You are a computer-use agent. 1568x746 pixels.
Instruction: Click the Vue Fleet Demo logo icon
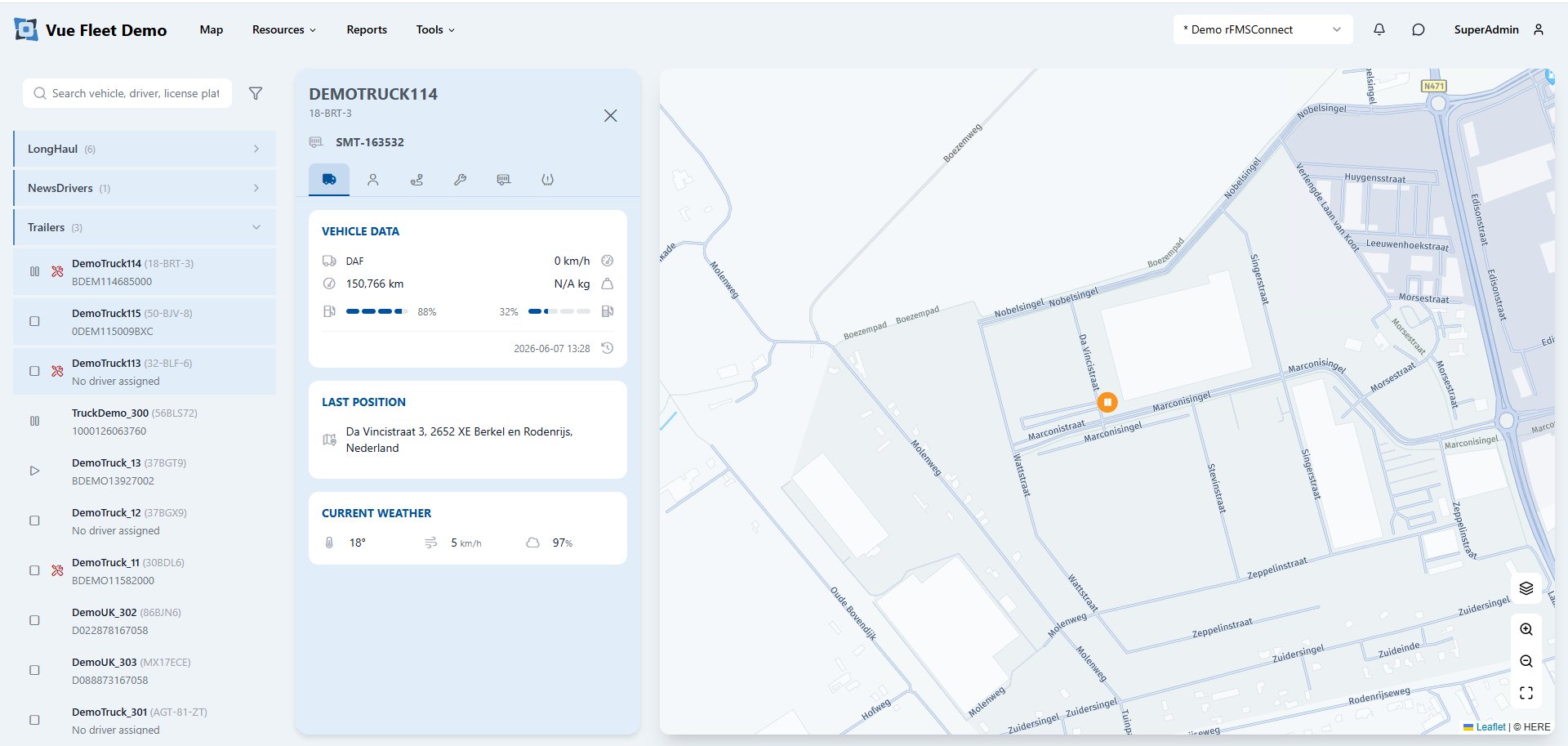(26, 30)
